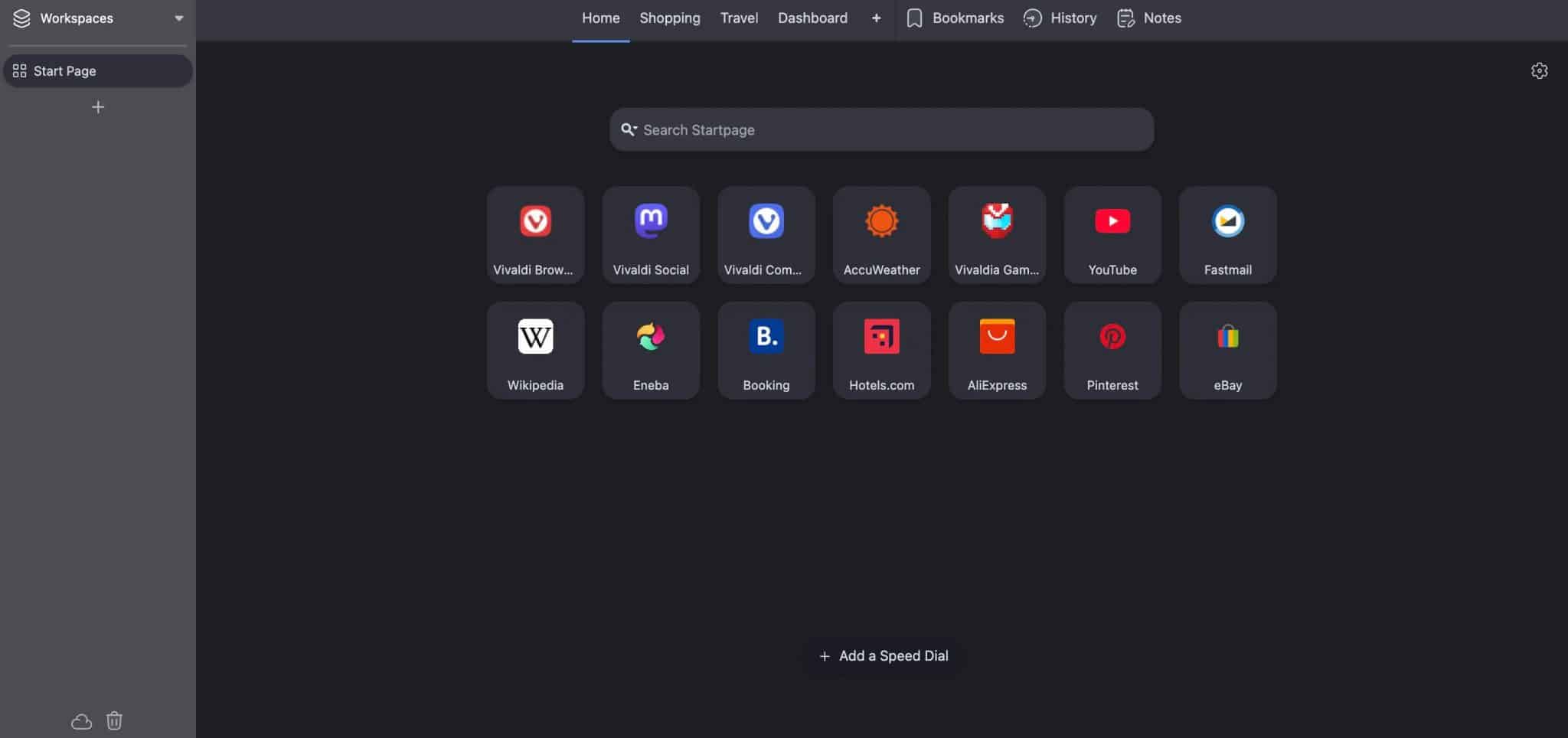Open the Pinterest speed dial

click(1112, 350)
